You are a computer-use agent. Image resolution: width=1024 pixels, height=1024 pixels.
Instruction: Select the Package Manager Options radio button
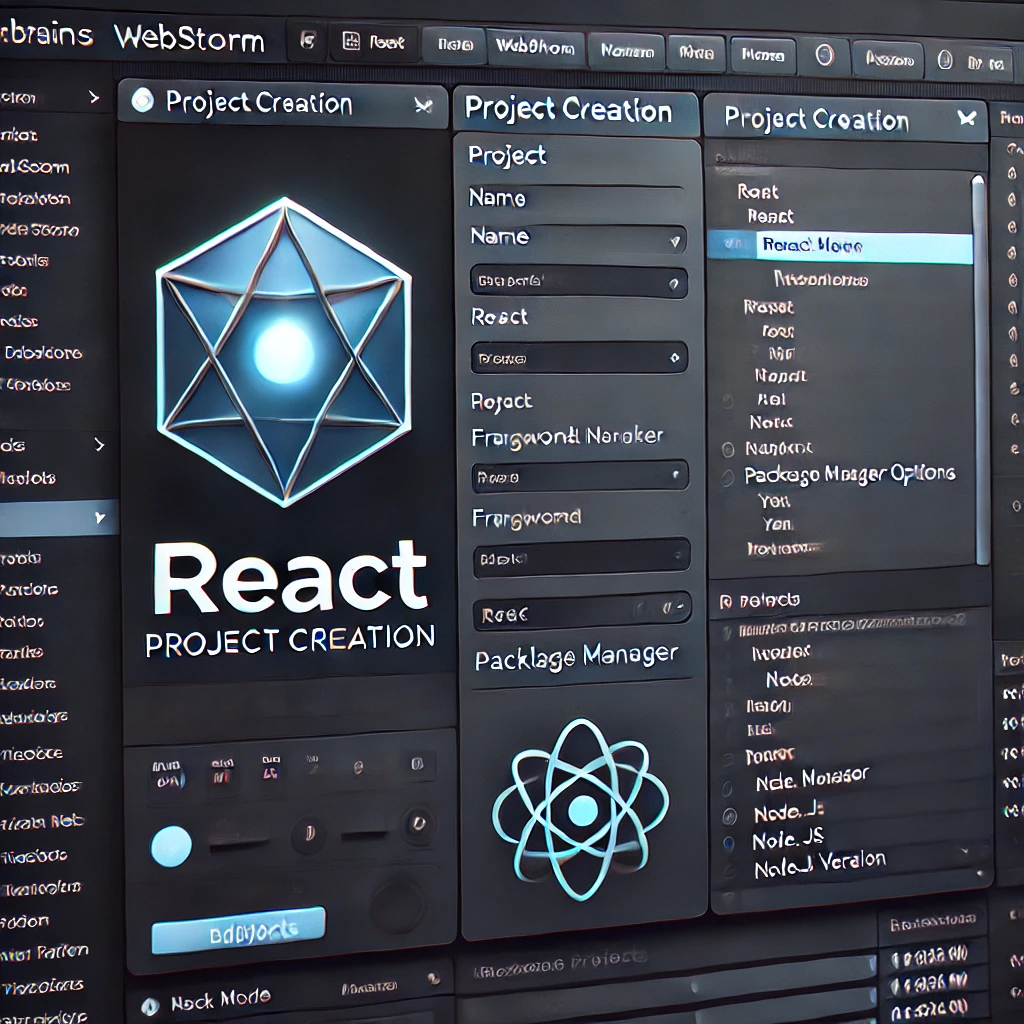[728, 477]
